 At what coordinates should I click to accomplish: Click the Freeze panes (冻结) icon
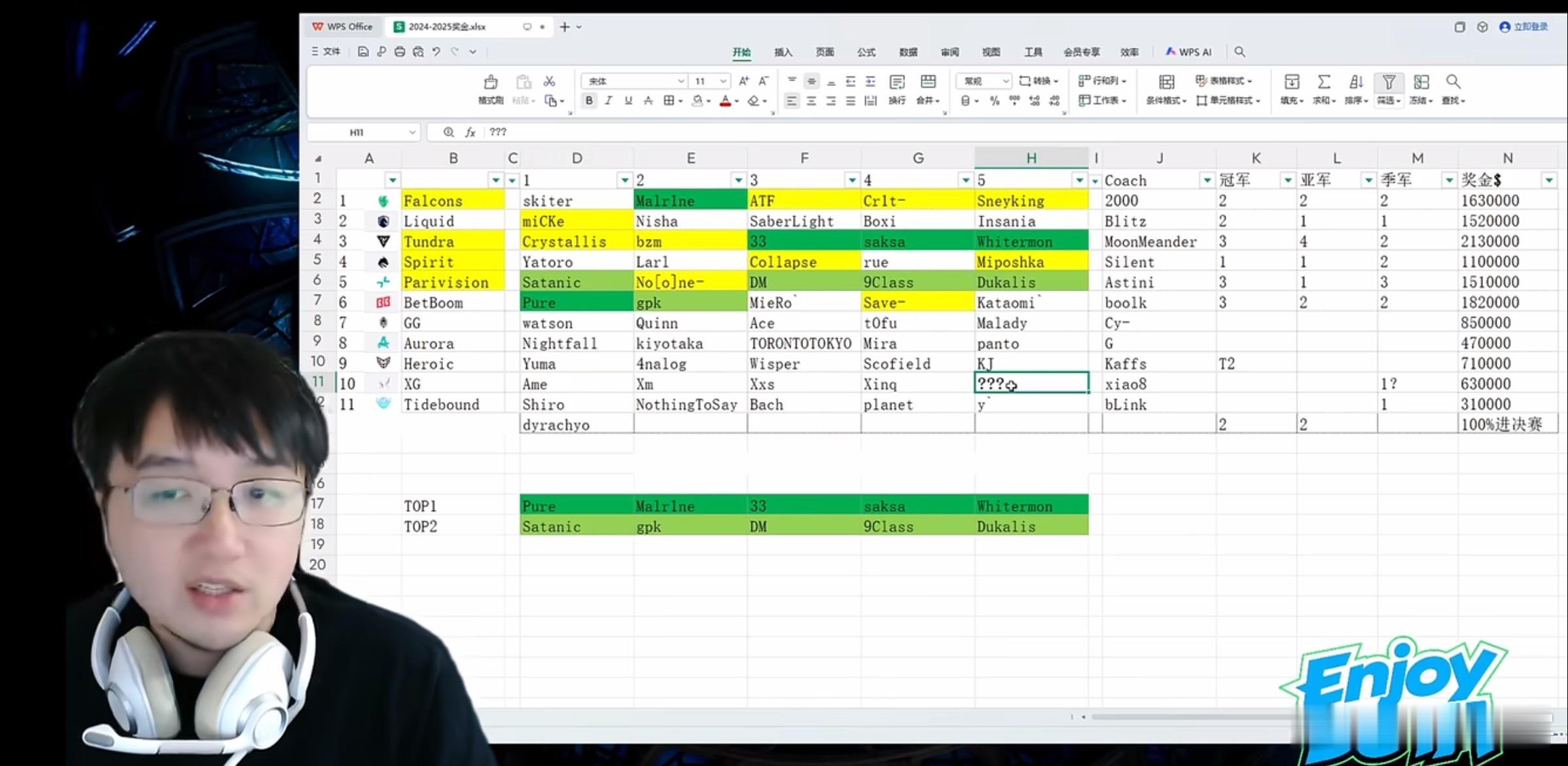point(1421,82)
